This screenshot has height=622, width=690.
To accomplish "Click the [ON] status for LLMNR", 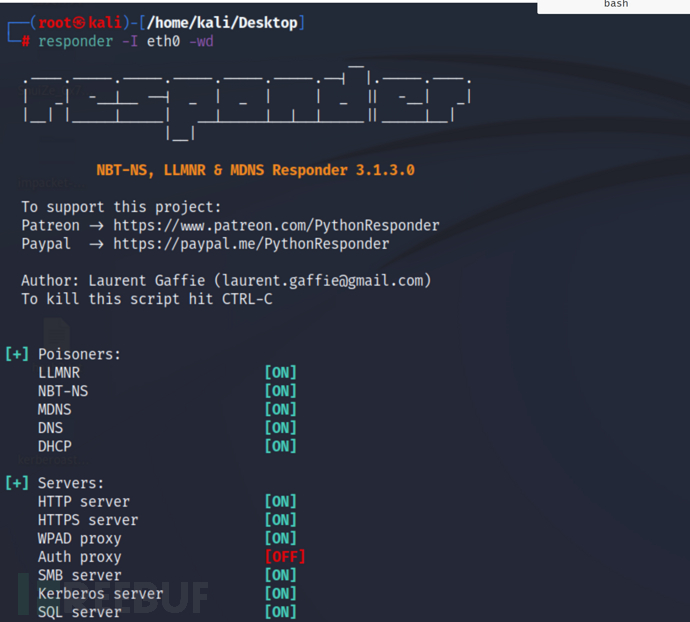I will click(x=280, y=373).
